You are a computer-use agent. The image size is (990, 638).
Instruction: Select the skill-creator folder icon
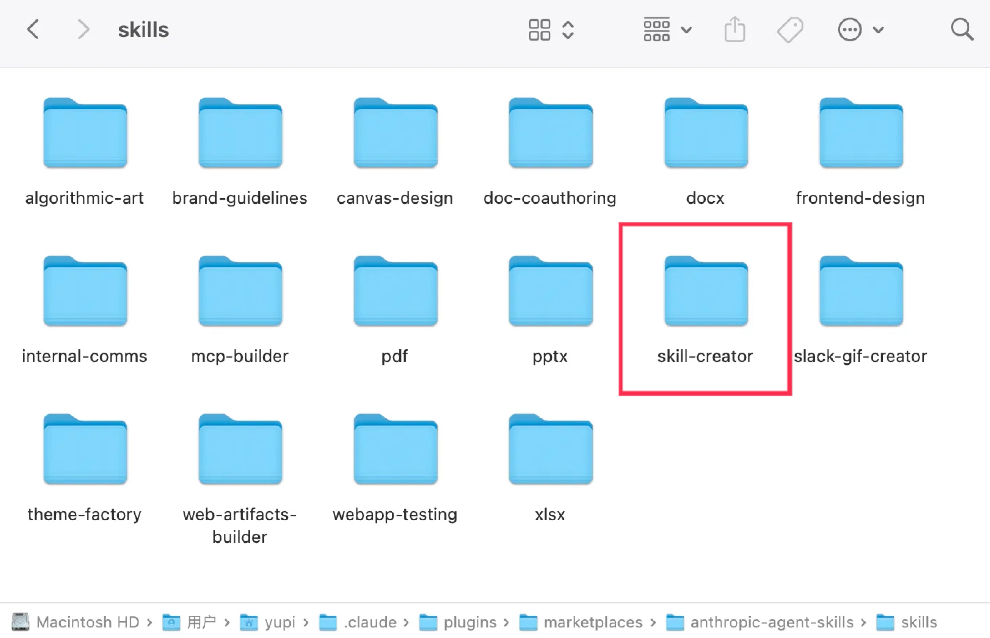point(706,291)
